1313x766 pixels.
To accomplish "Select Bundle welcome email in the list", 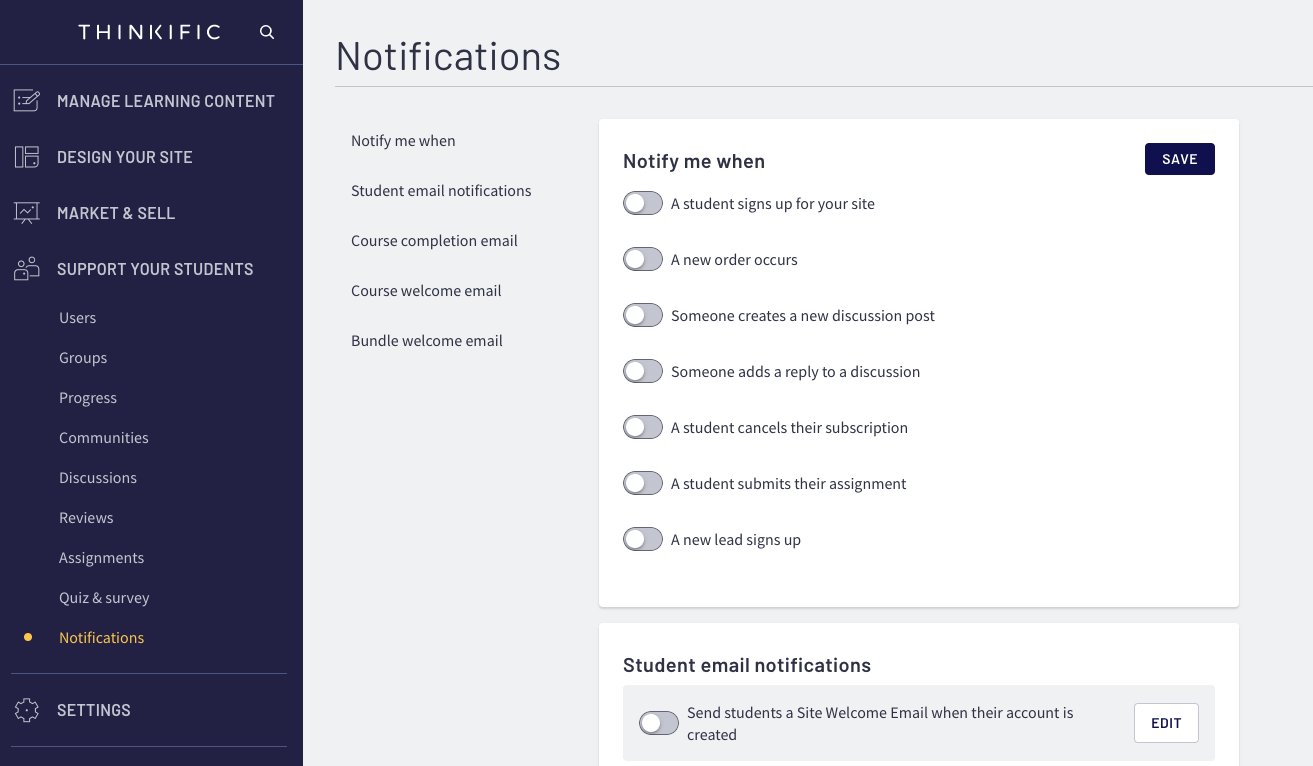I will pos(427,340).
